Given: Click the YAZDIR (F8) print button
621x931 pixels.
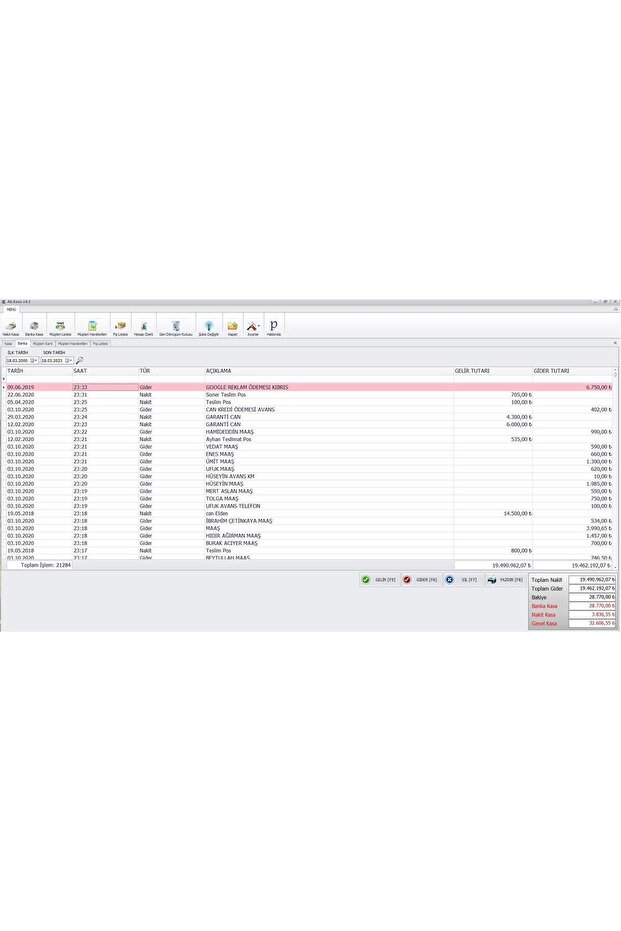Looking at the screenshot, I should click(505, 580).
